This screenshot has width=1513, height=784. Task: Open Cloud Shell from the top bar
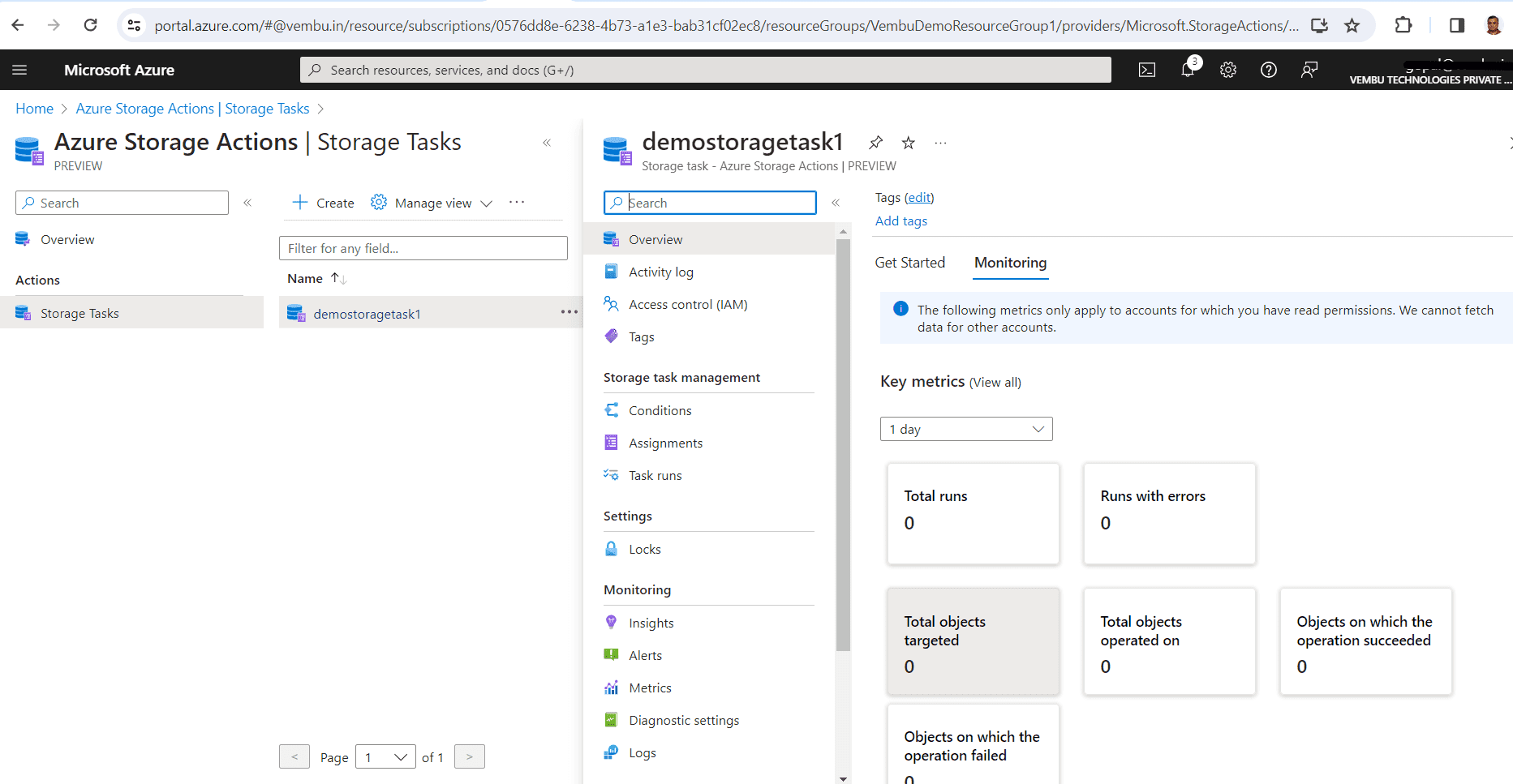1147,70
